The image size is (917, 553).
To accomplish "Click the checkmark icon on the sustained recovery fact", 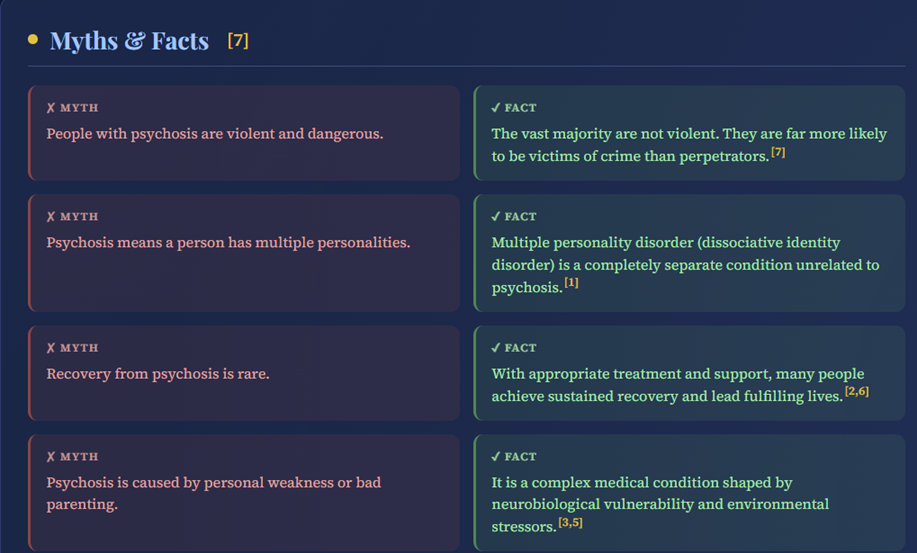I will pyautogui.click(x=496, y=349).
